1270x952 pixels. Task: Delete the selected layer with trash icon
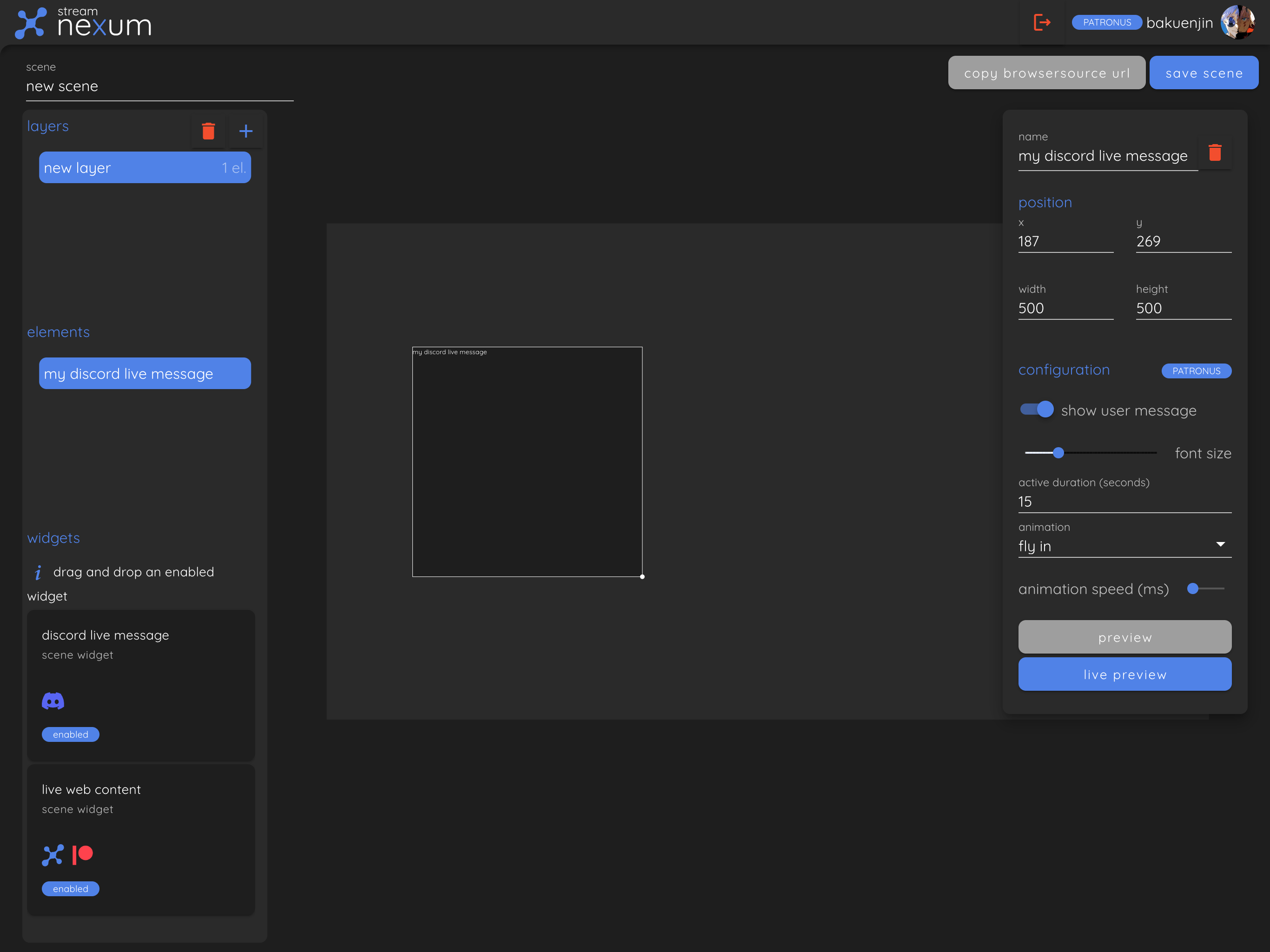[208, 131]
